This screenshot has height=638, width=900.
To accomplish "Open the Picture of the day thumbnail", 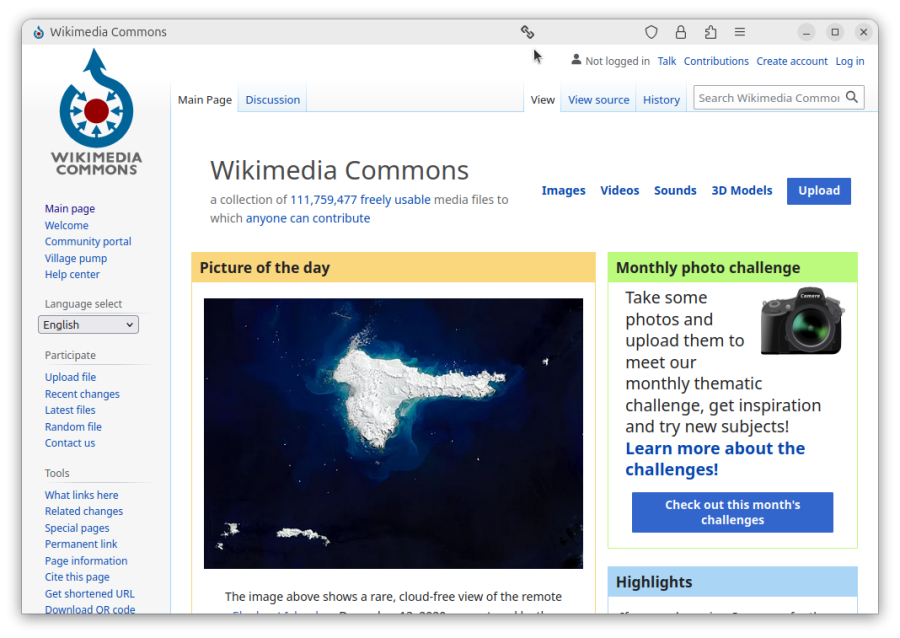I will click(x=393, y=433).
